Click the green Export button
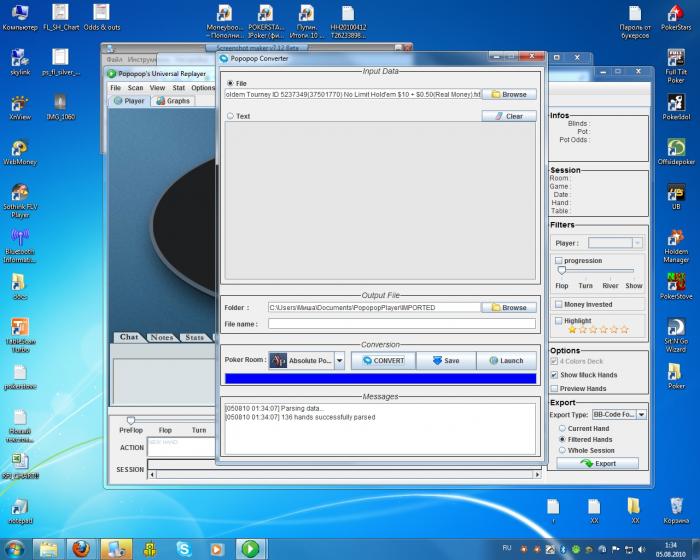The image size is (700, 560). pos(600,464)
